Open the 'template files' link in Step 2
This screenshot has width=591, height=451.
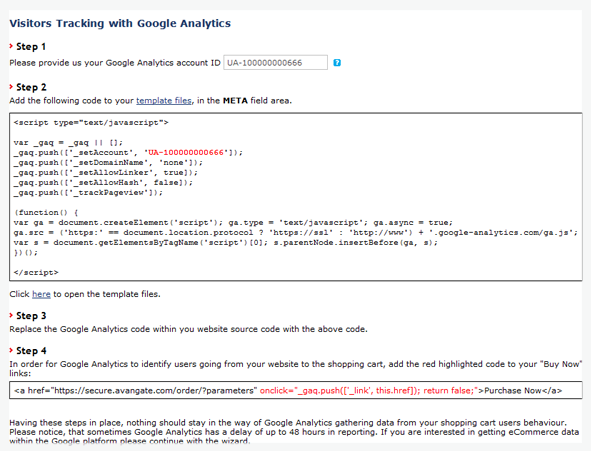(164, 101)
